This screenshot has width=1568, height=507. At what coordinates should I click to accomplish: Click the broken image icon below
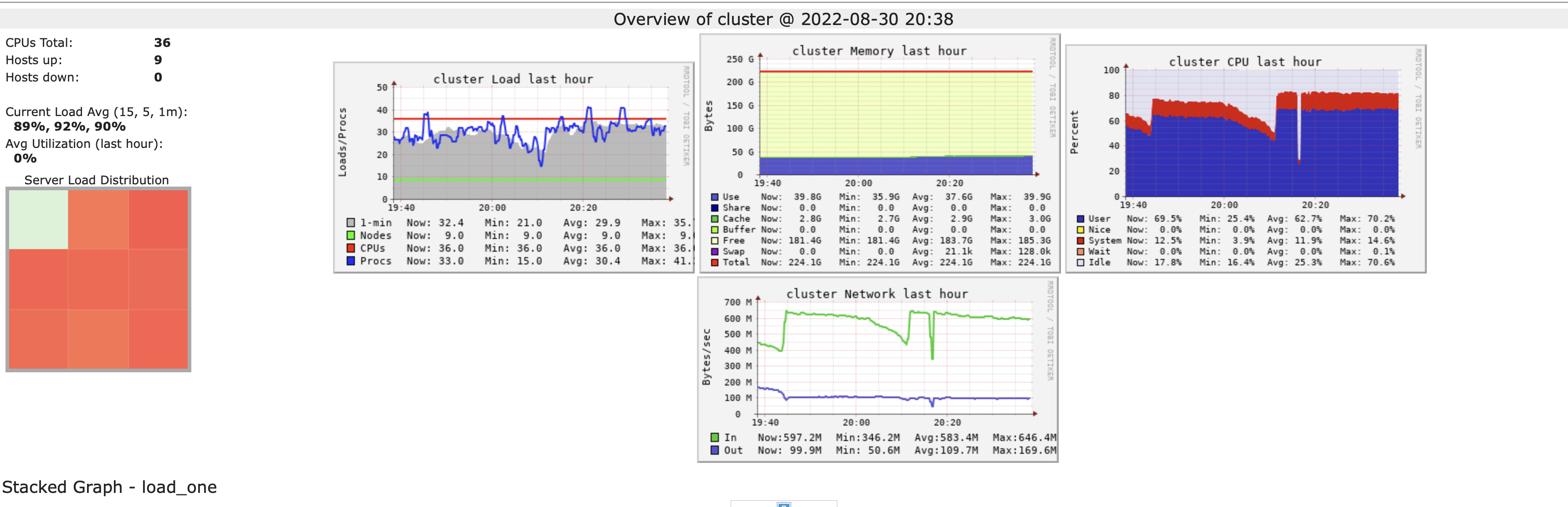click(x=784, y=504)
